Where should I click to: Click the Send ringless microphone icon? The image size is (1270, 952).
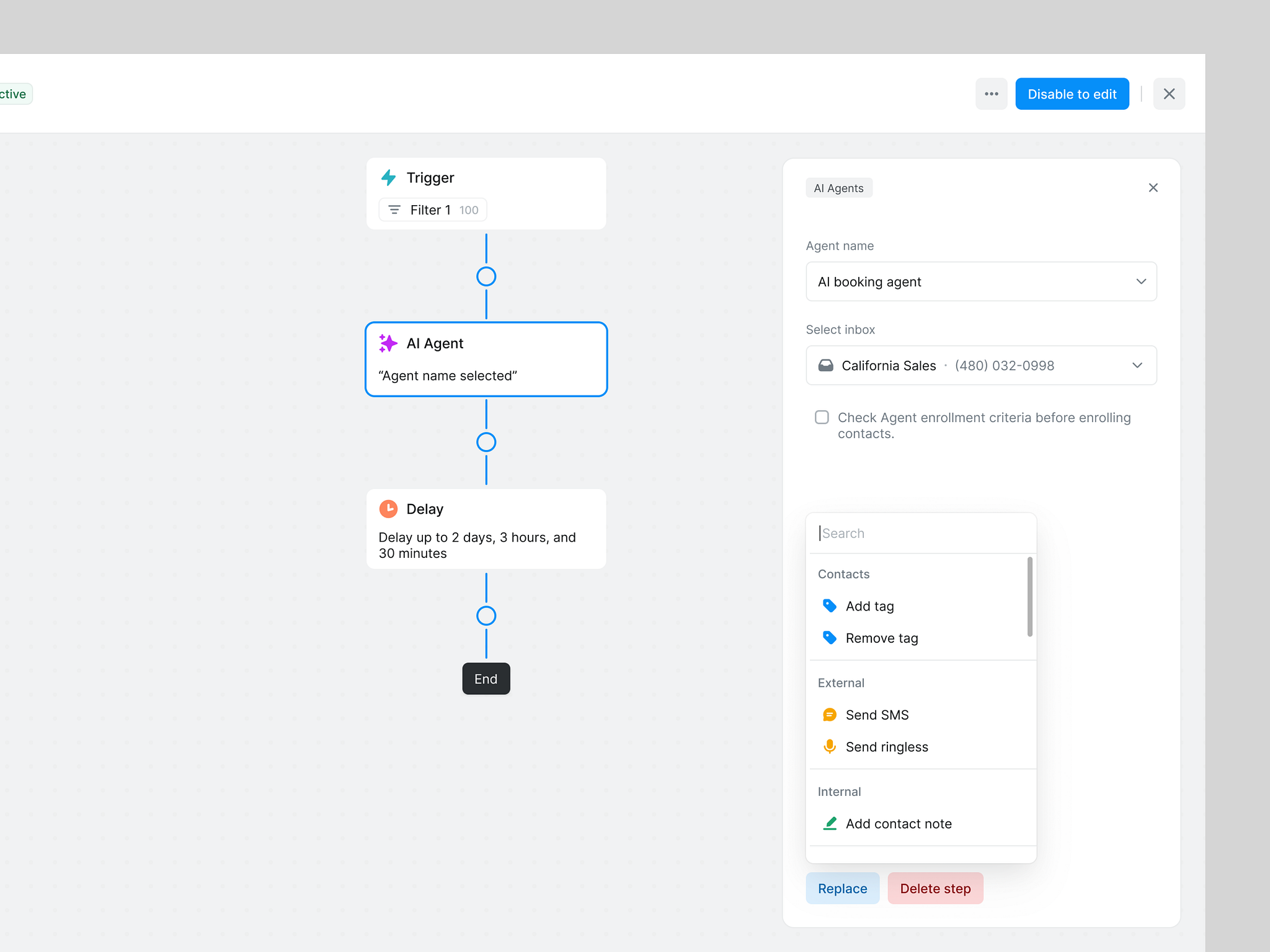pos(829,746)
